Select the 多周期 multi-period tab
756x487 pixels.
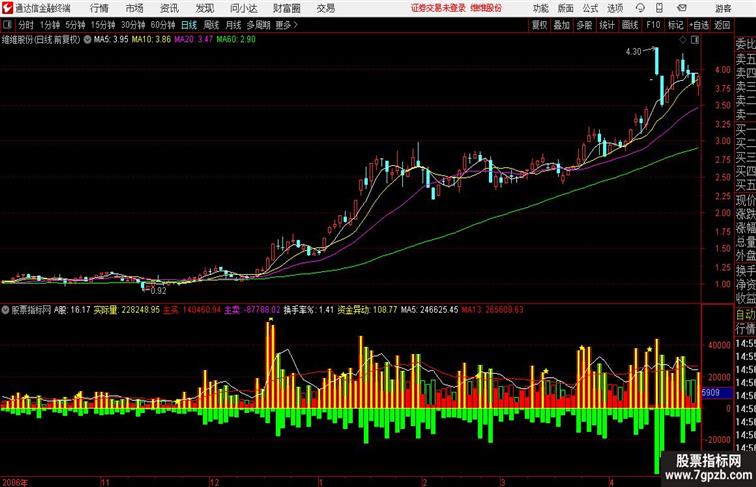click(258, 25)
